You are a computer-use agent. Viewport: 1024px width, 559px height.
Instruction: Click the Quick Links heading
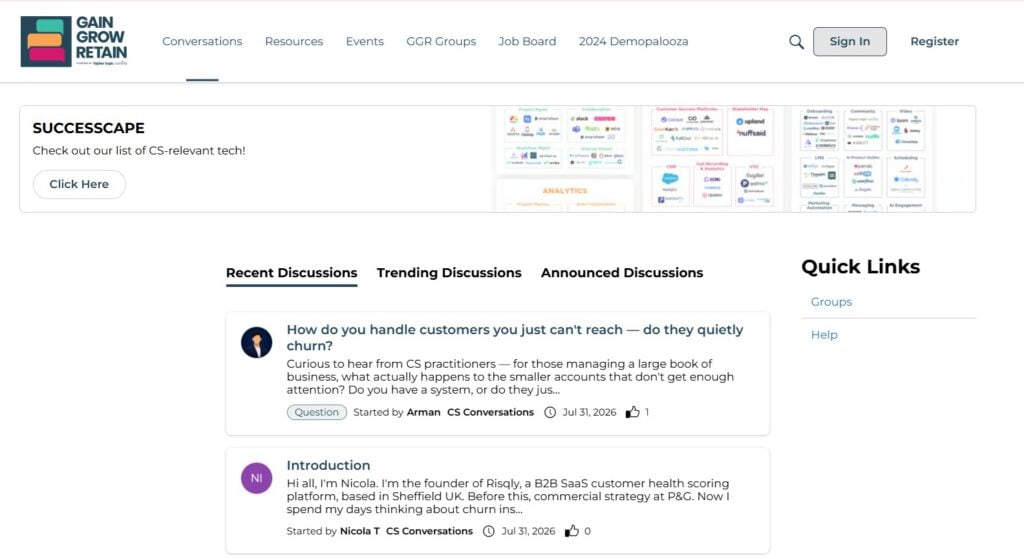pos(860,266)
